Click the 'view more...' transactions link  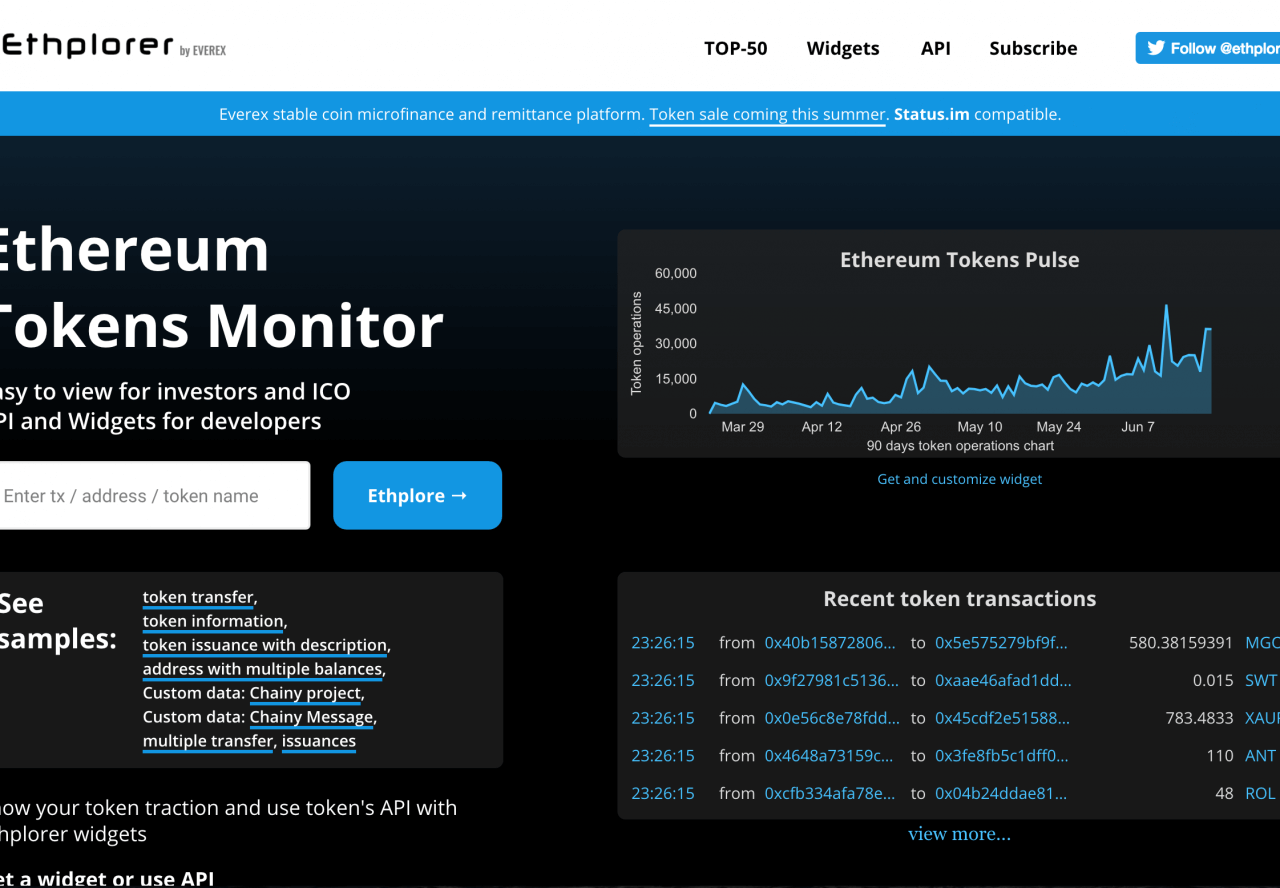click(960, 834)
